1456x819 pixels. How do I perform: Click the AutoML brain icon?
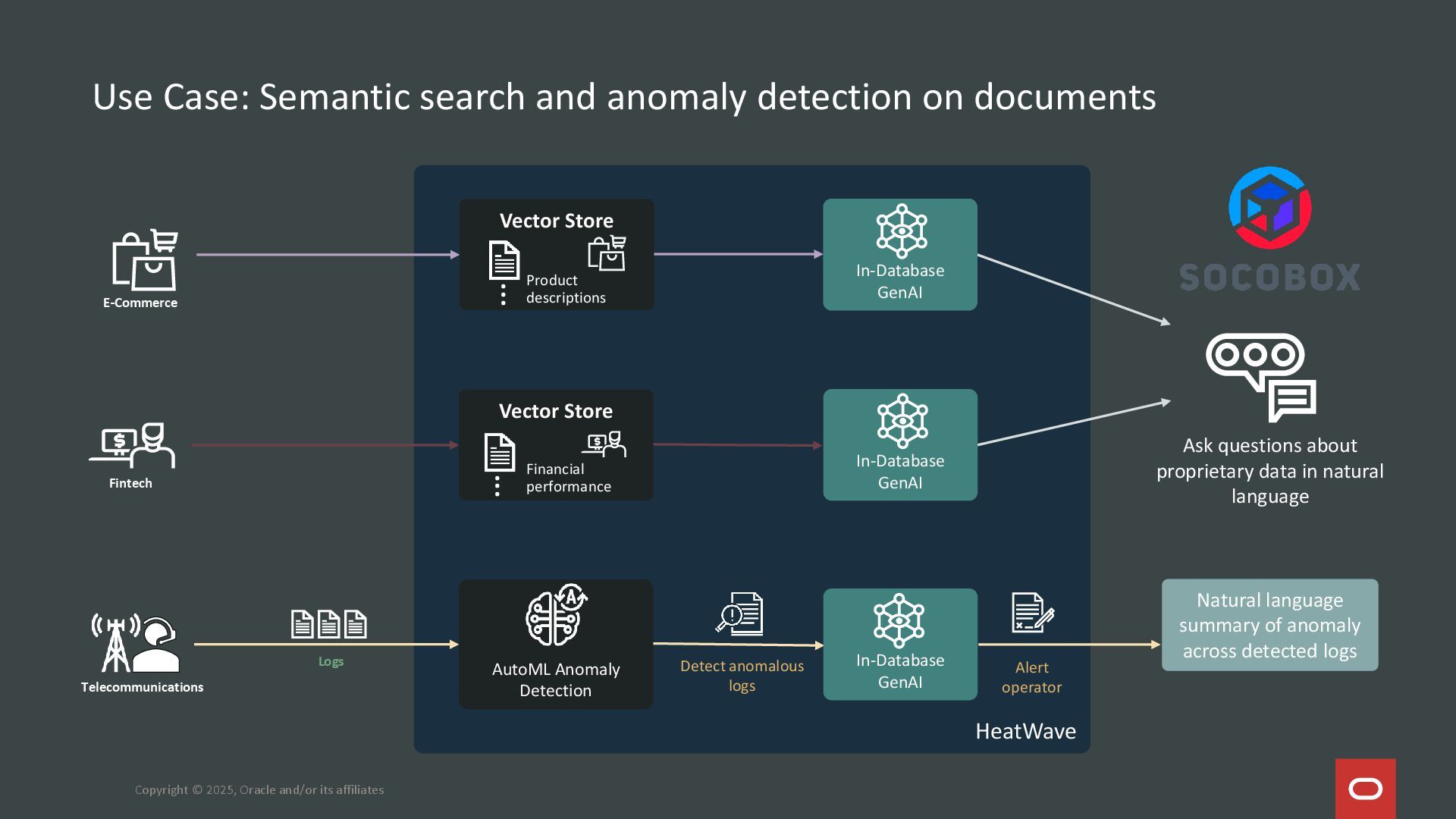556,615
